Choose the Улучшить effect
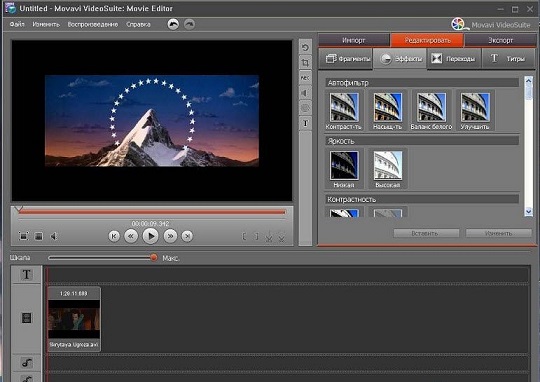This screenshot has width=540, height=382. 475,111
